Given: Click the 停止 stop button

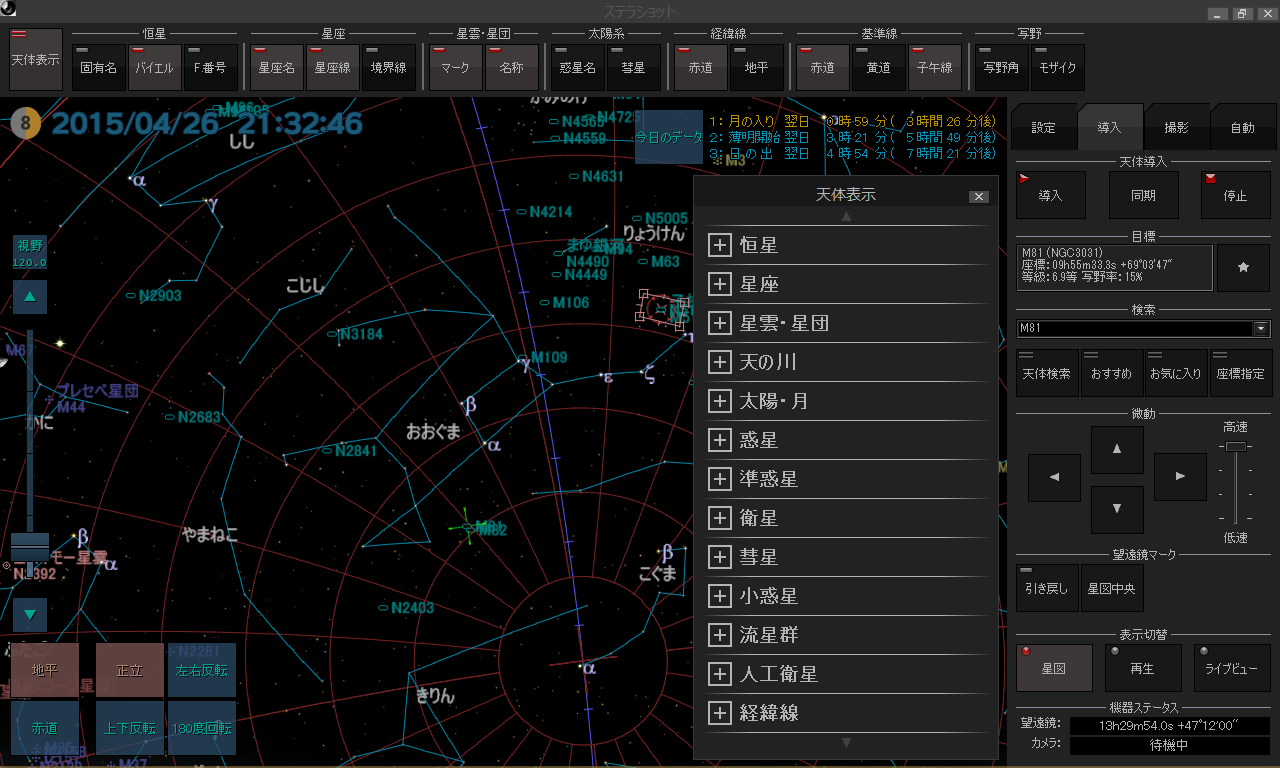Looking at the screenshot, I should pos(1236,195).
